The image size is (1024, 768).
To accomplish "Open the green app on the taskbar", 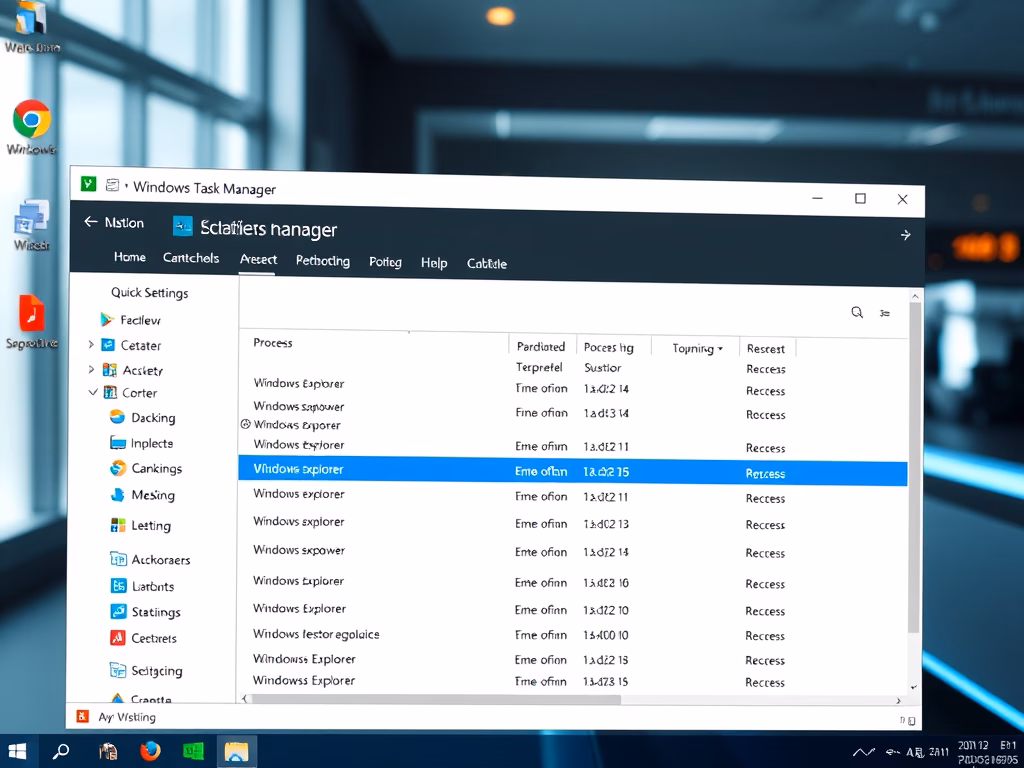I will coord(193,752).
